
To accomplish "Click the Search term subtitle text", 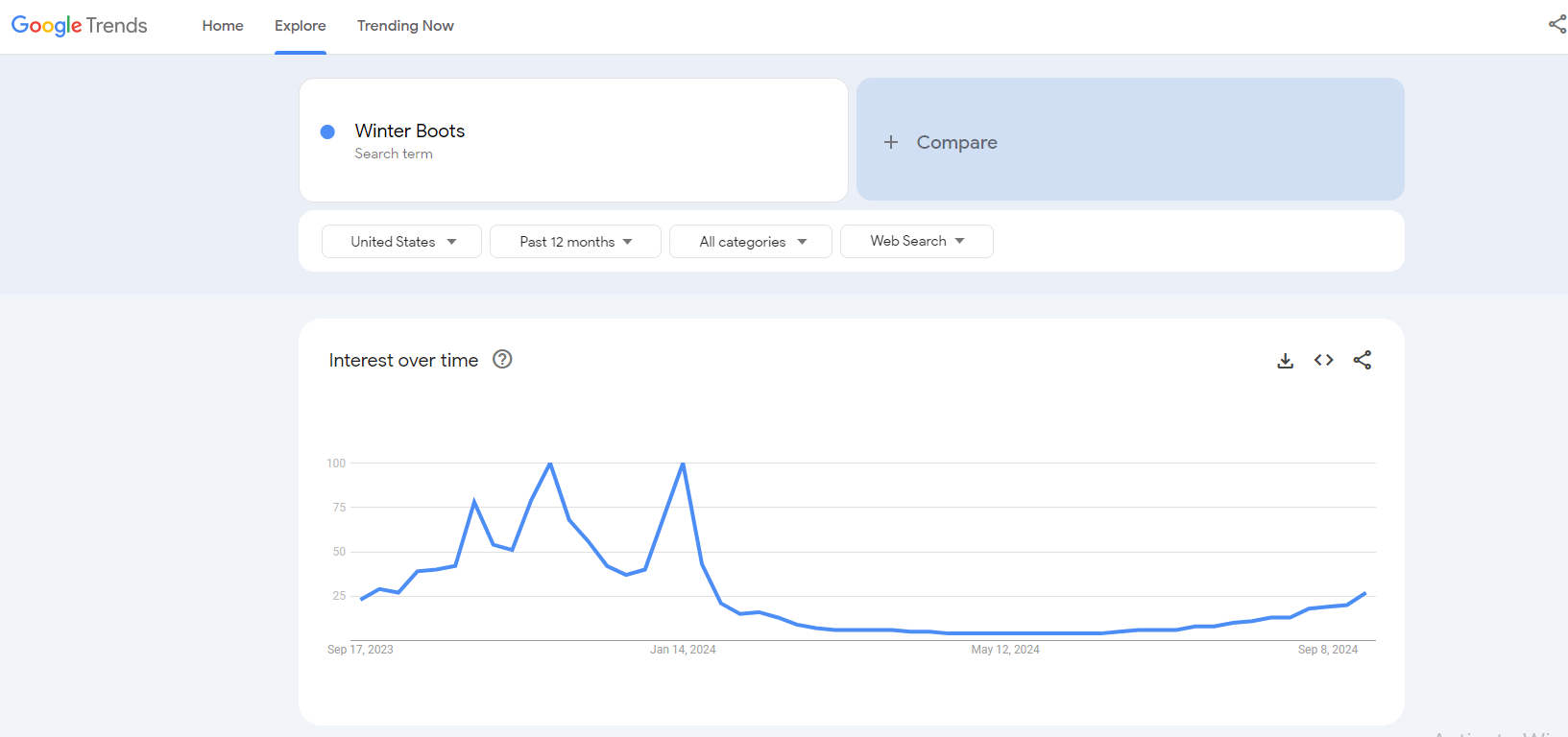I will 394,154.
